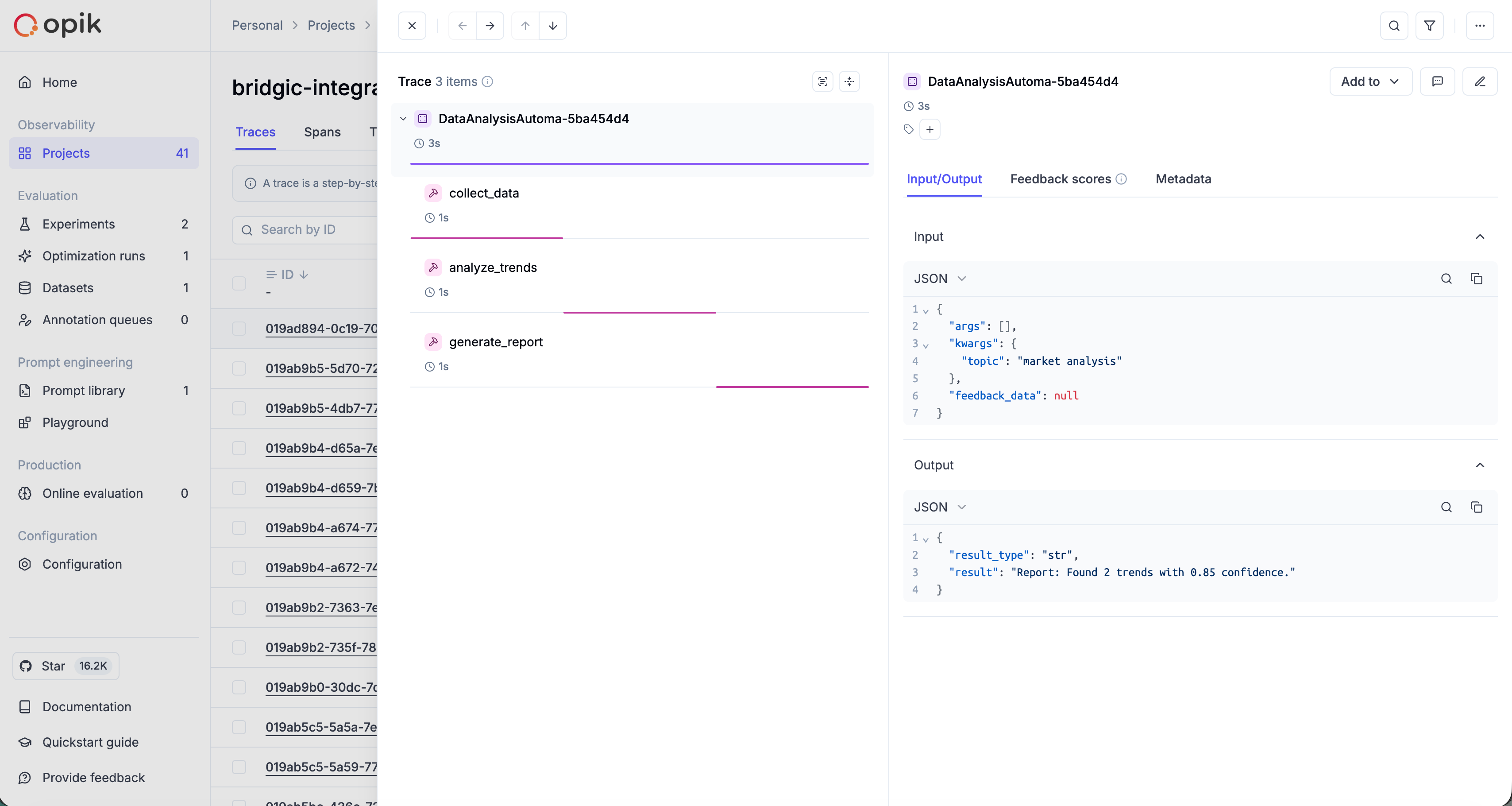
Task: Click the more options three-dot icon
Action: [1480, 25]
